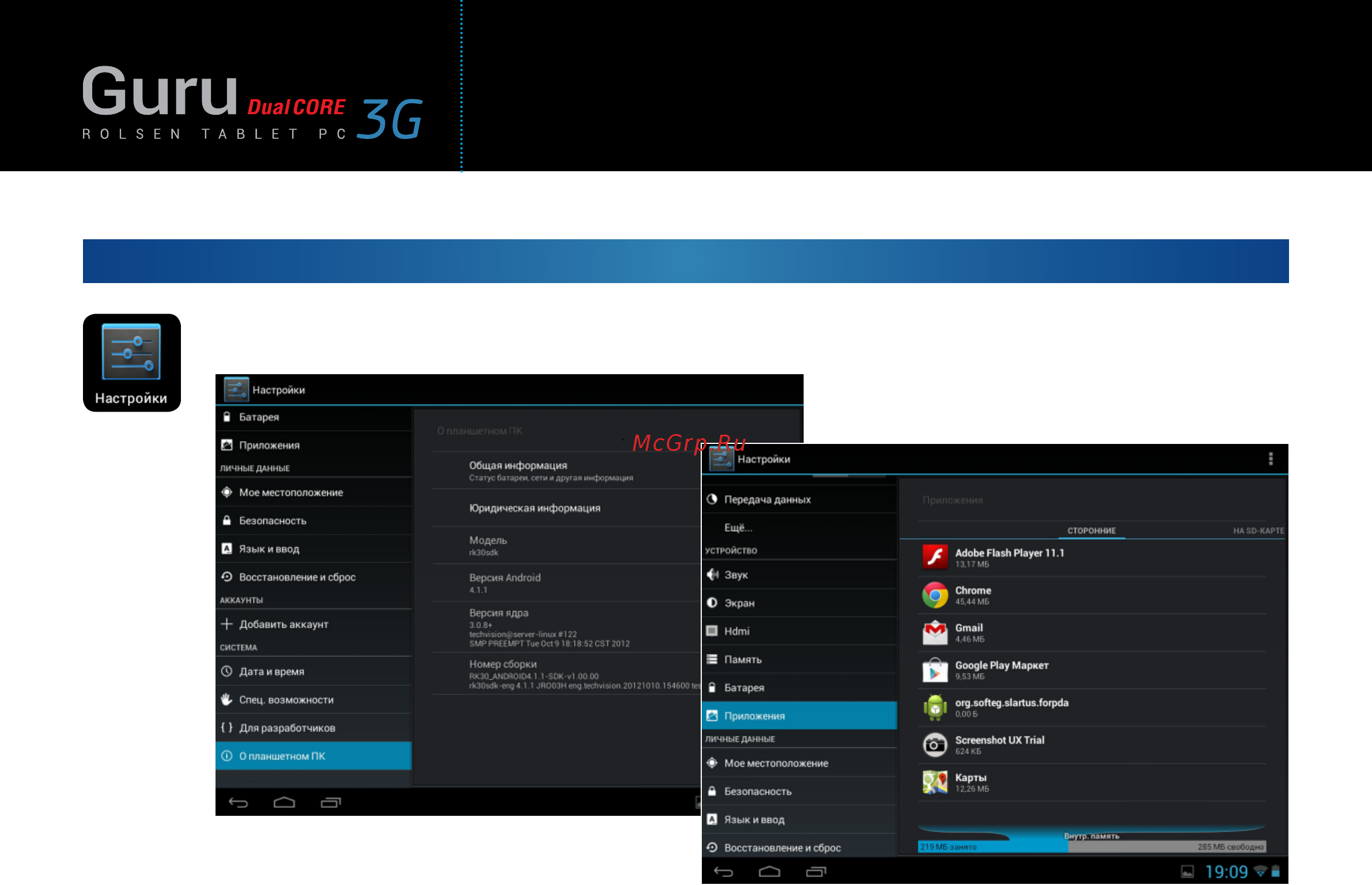Open Ещё... in right window

pyautogui.click(x=799, y=528)
